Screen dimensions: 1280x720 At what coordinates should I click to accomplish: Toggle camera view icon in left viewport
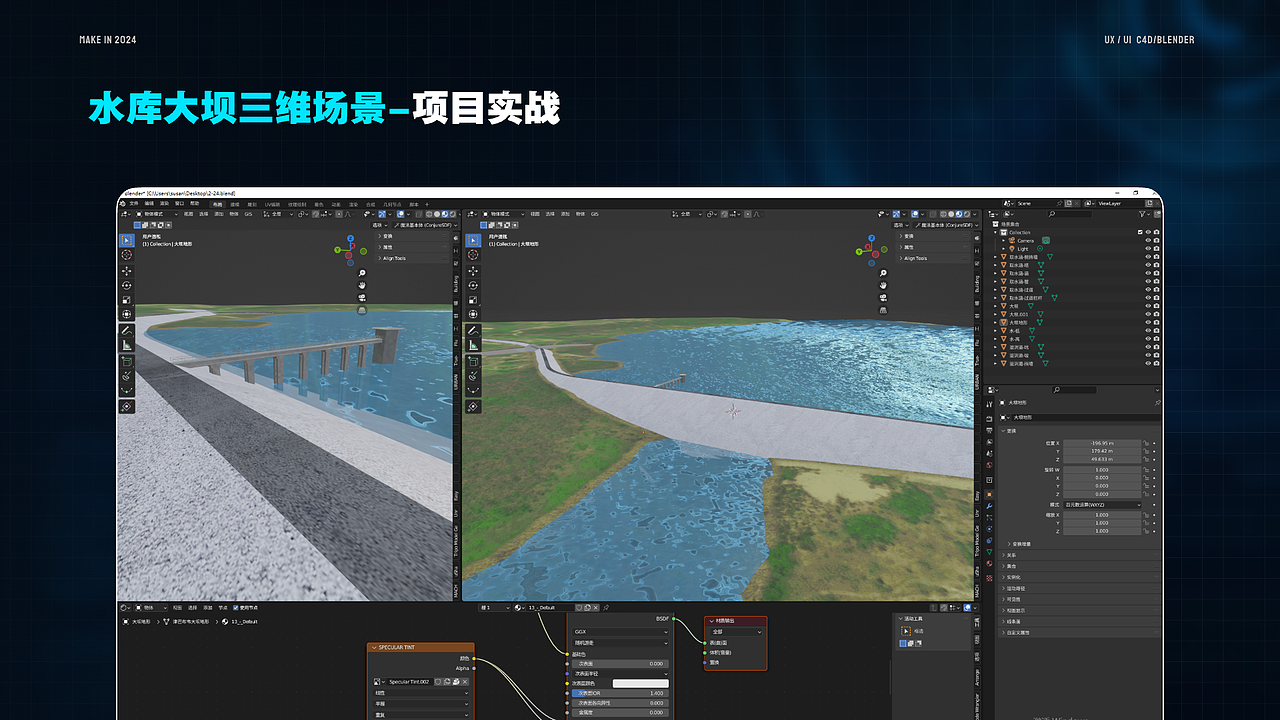point(362,297)
